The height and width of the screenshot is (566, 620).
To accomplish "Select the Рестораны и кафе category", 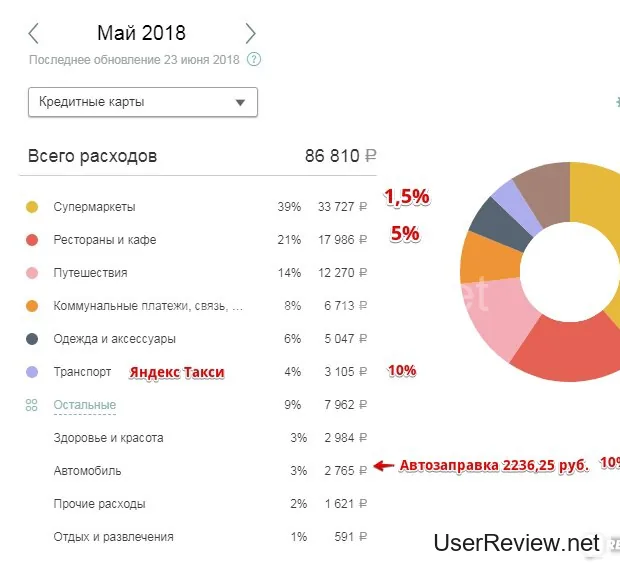I will pyautogui.click(x=104, y=240).
